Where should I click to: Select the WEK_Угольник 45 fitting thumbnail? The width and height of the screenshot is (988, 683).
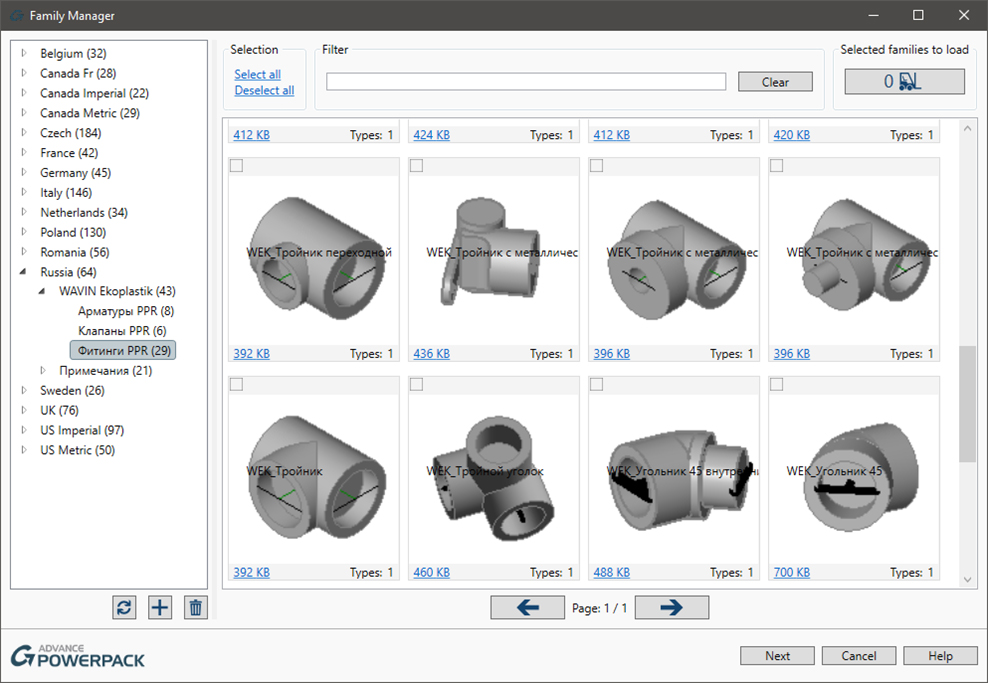tap(854, 470)
